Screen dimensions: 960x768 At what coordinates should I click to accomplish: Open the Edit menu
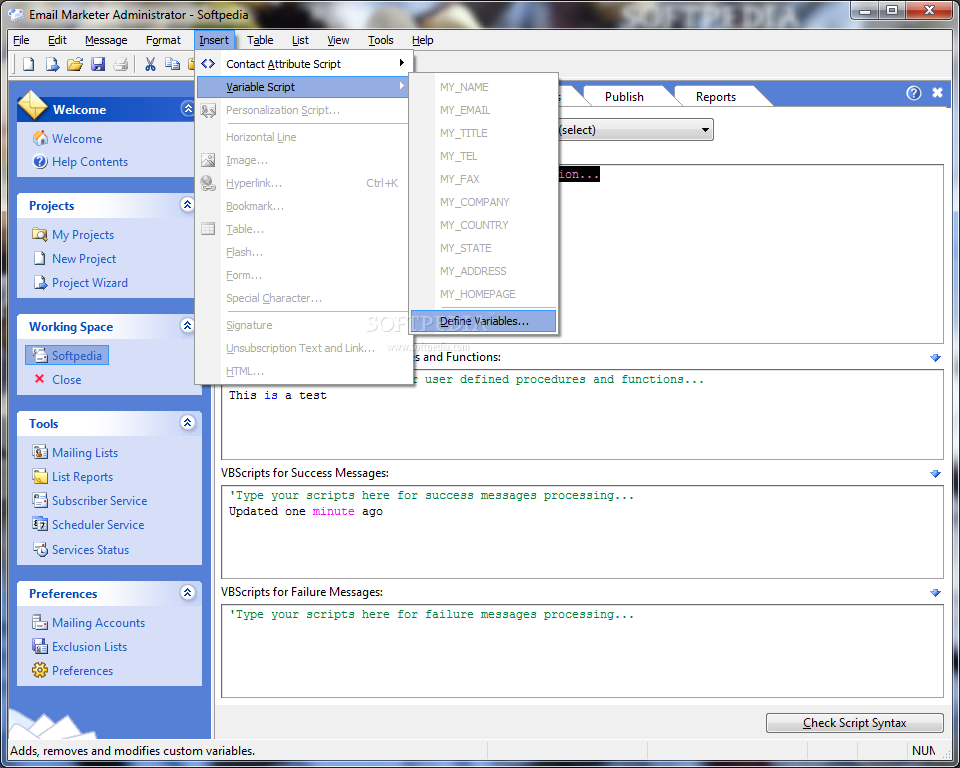(57, 40)
